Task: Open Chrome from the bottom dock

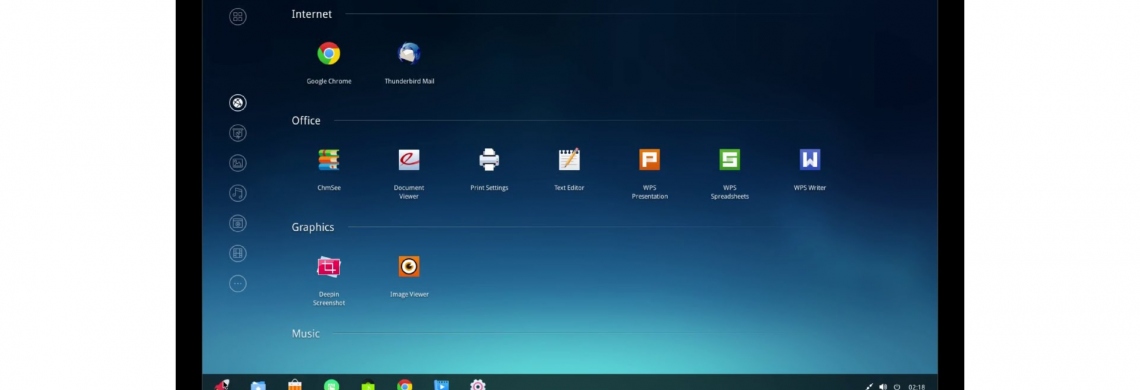Action: pos(405,385)
